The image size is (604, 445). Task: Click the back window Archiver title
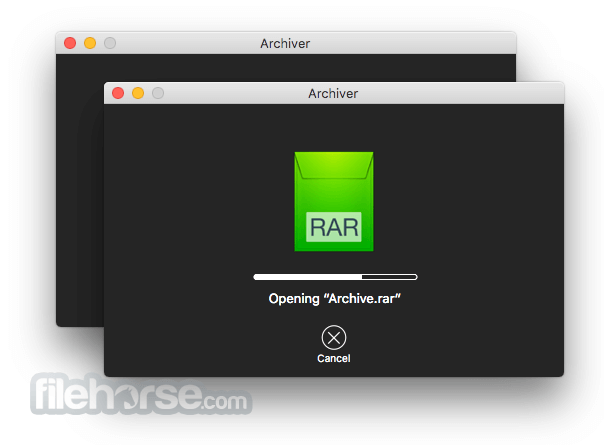click(285, 44)
